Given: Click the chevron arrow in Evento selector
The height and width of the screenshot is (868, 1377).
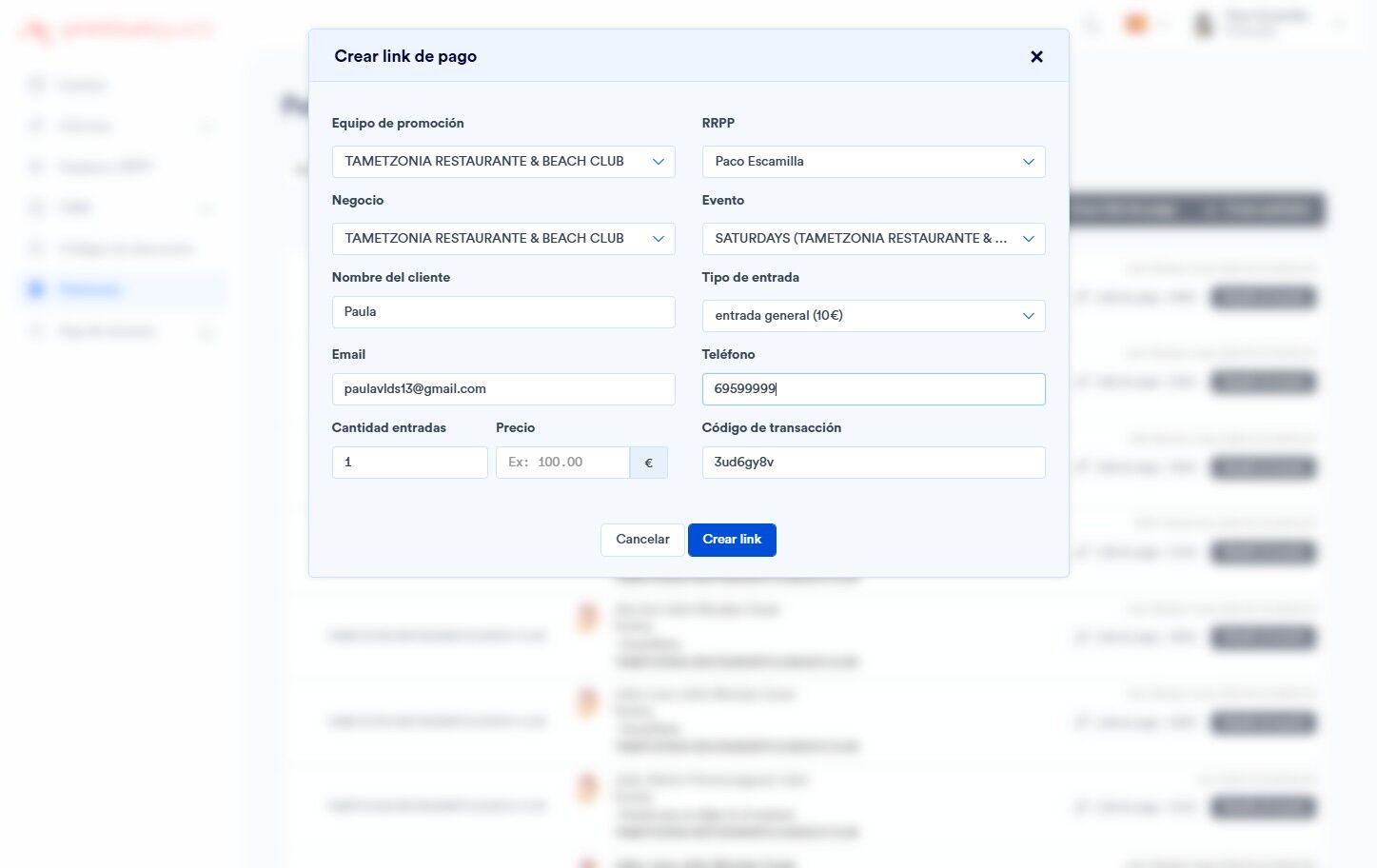Looking at the screenshot, I should point(1028,239).
